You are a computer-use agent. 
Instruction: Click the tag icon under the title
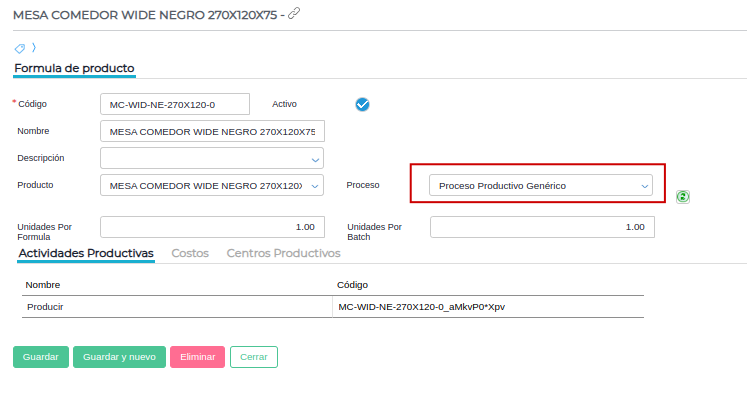(19, 48)
